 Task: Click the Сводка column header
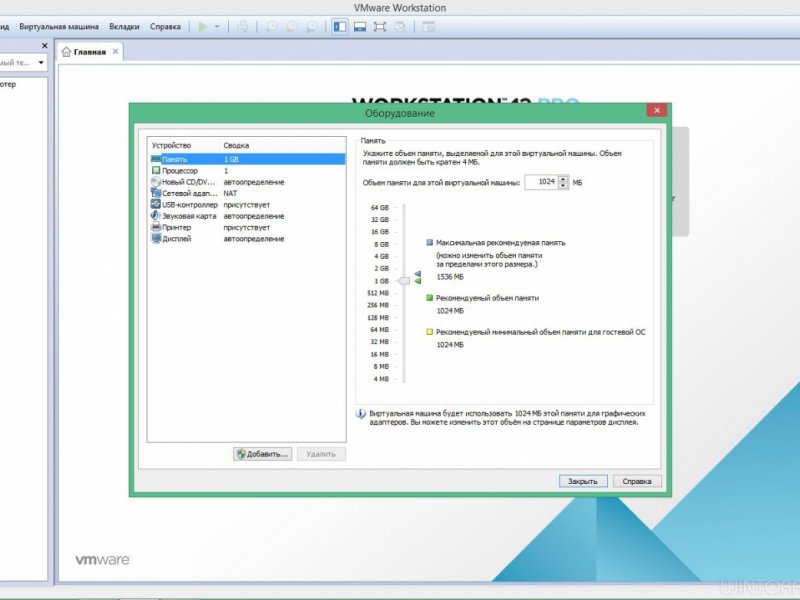(236, 145)
